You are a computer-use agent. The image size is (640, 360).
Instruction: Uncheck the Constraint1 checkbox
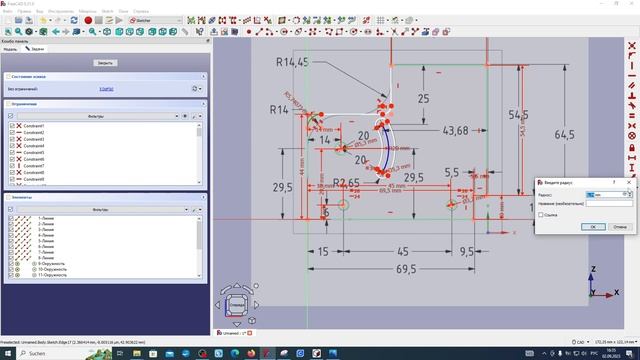click(x=12, y=126)
